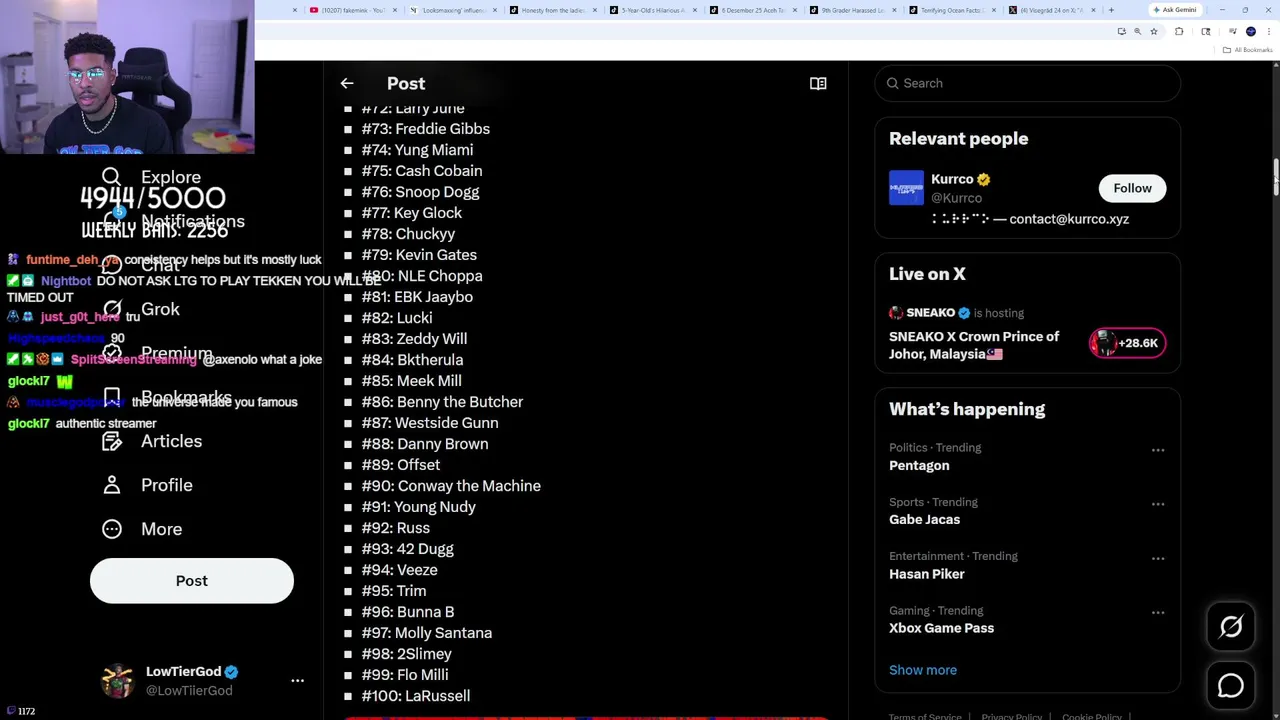Open the browser extensions icon
Screen dimensions: 1280x720
[1179, 32]
